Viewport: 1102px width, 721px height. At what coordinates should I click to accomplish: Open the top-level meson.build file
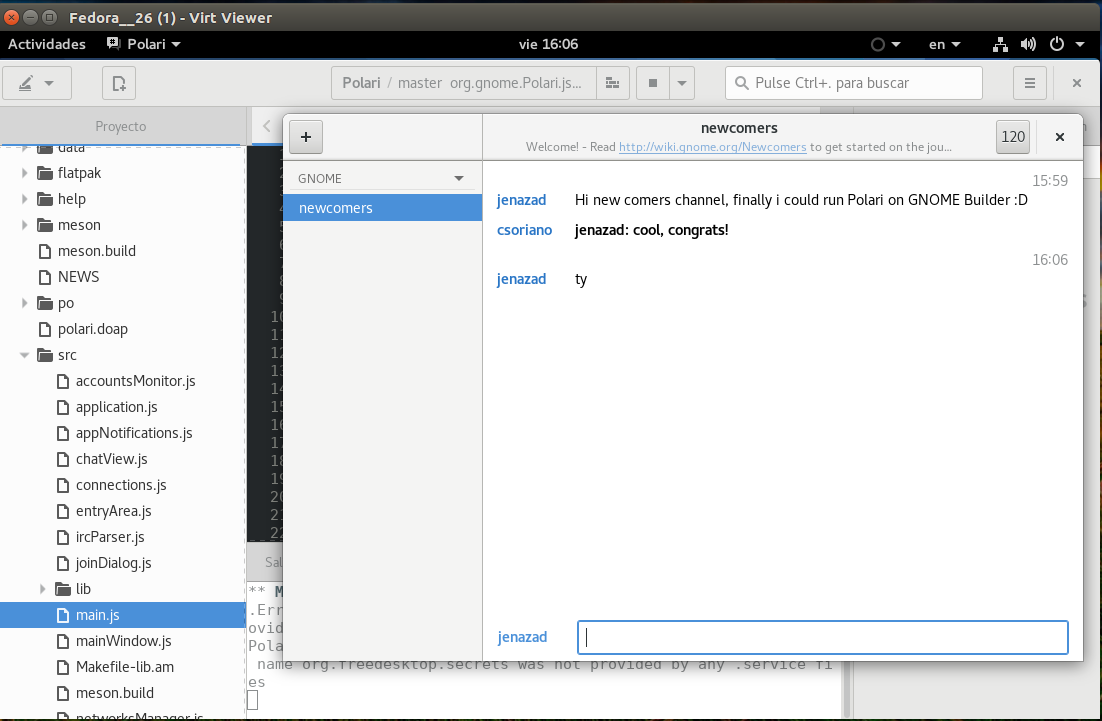[96, 251]
